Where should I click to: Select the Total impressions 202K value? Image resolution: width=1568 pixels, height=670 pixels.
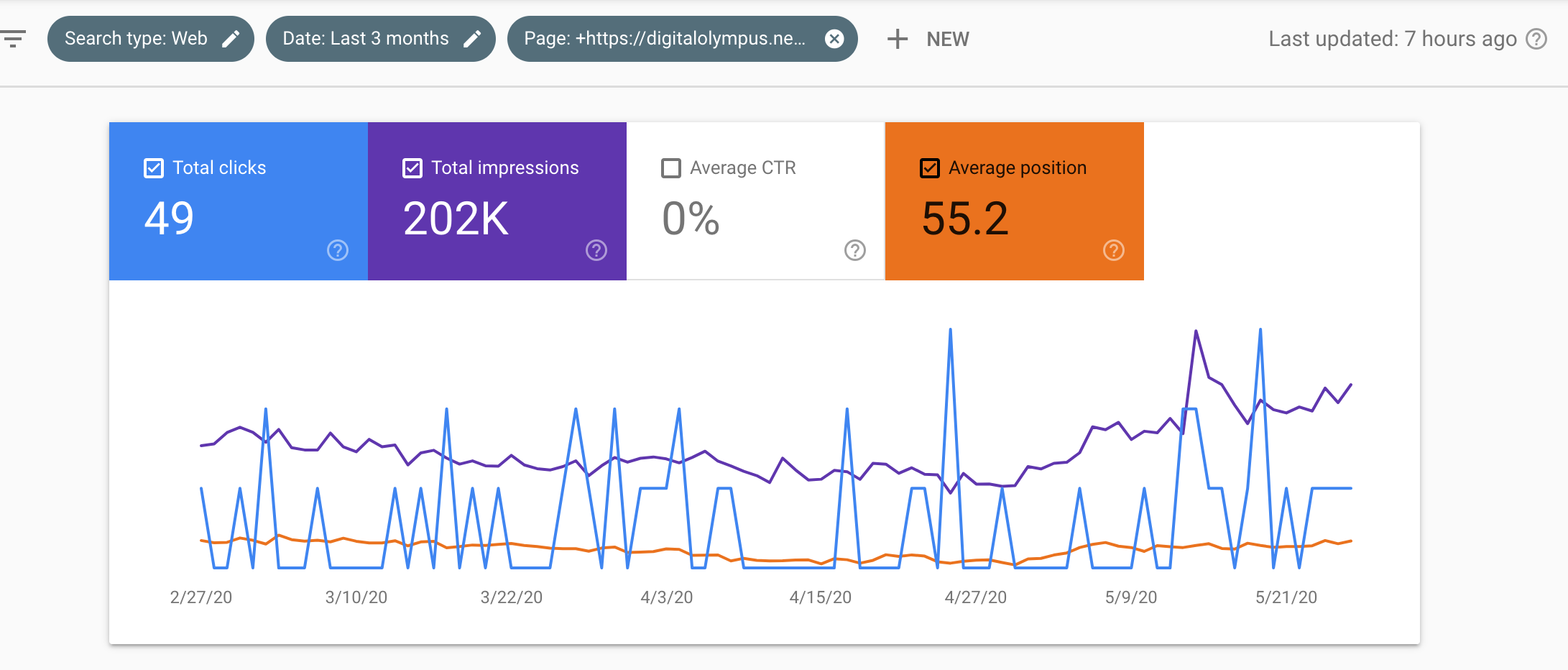(456, 219)
